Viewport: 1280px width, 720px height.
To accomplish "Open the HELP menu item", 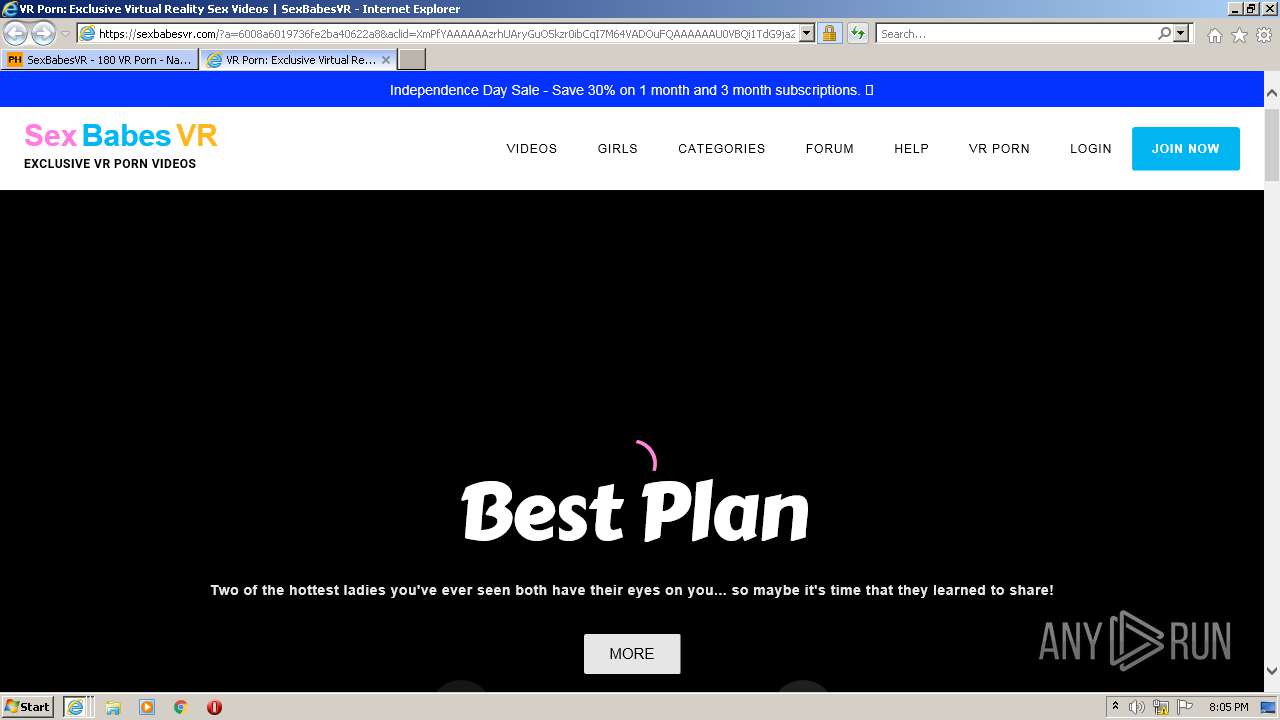I will (x=911, y=148).
